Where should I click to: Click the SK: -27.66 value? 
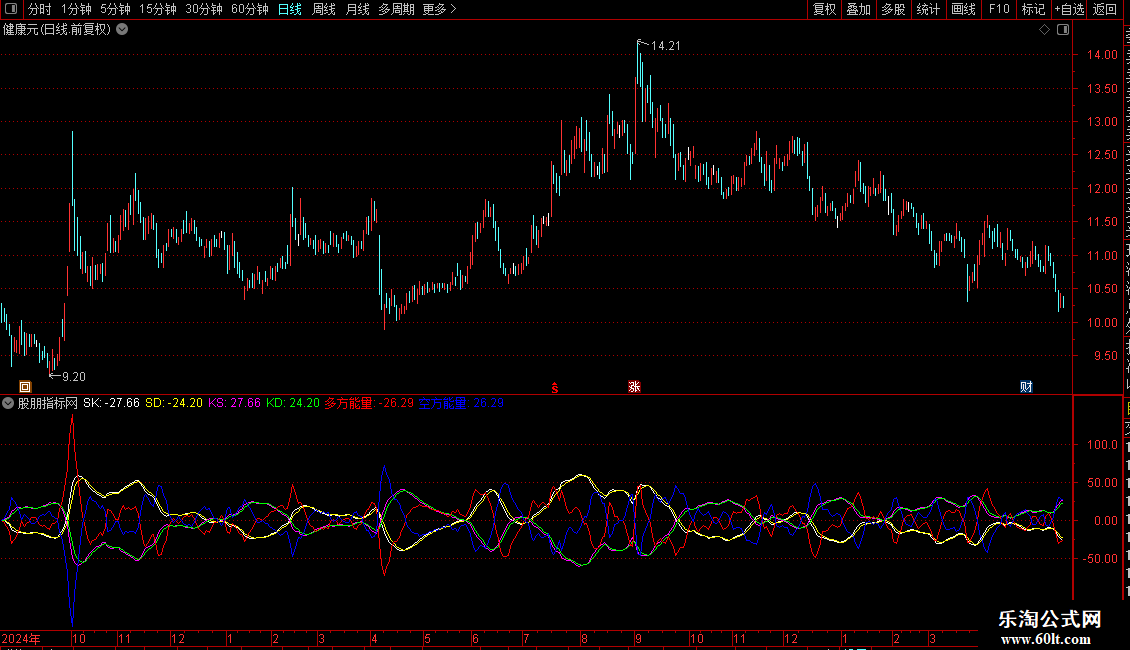click(x=112, y=404)
